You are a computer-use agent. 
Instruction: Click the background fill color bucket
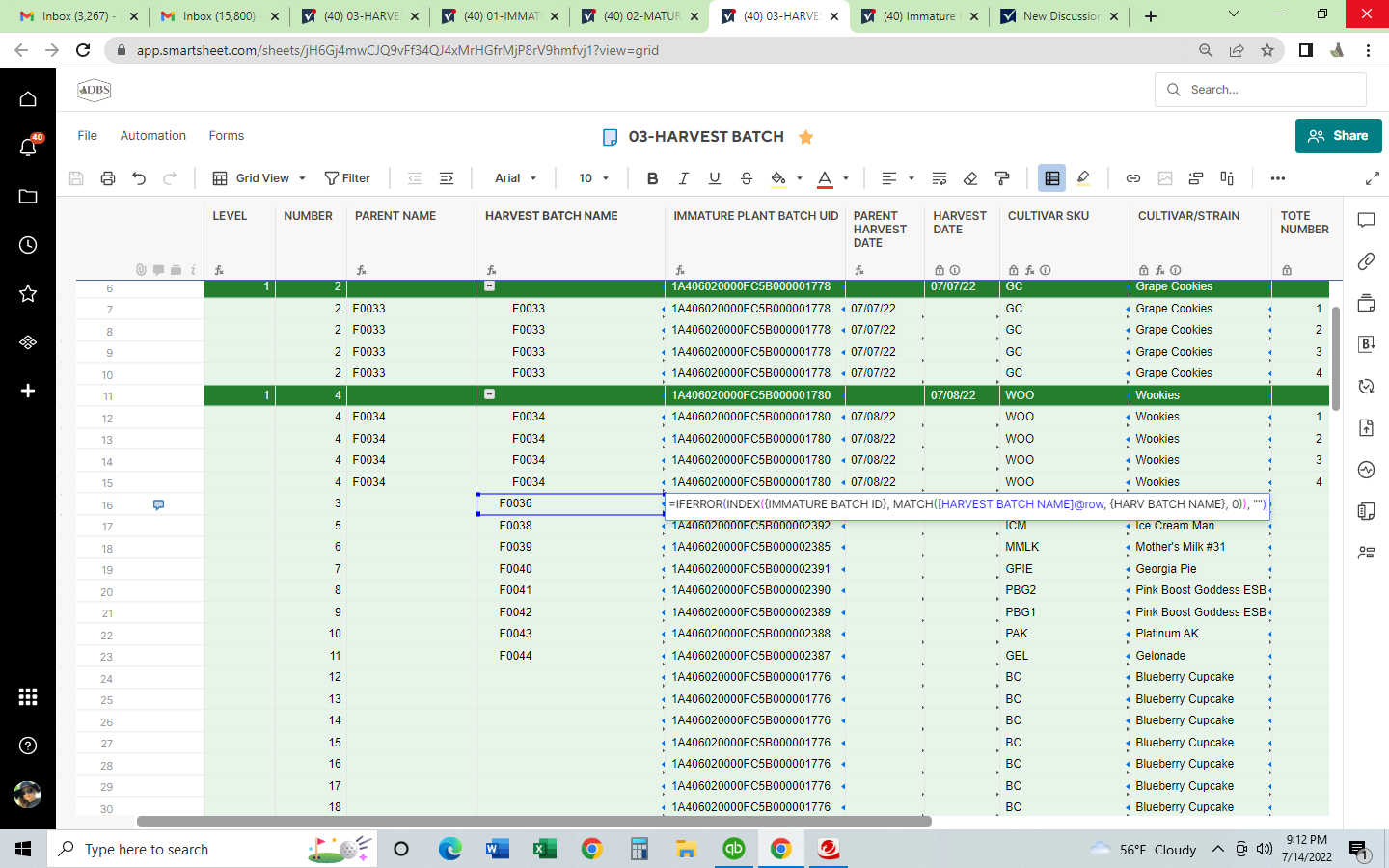click(778, 178)
